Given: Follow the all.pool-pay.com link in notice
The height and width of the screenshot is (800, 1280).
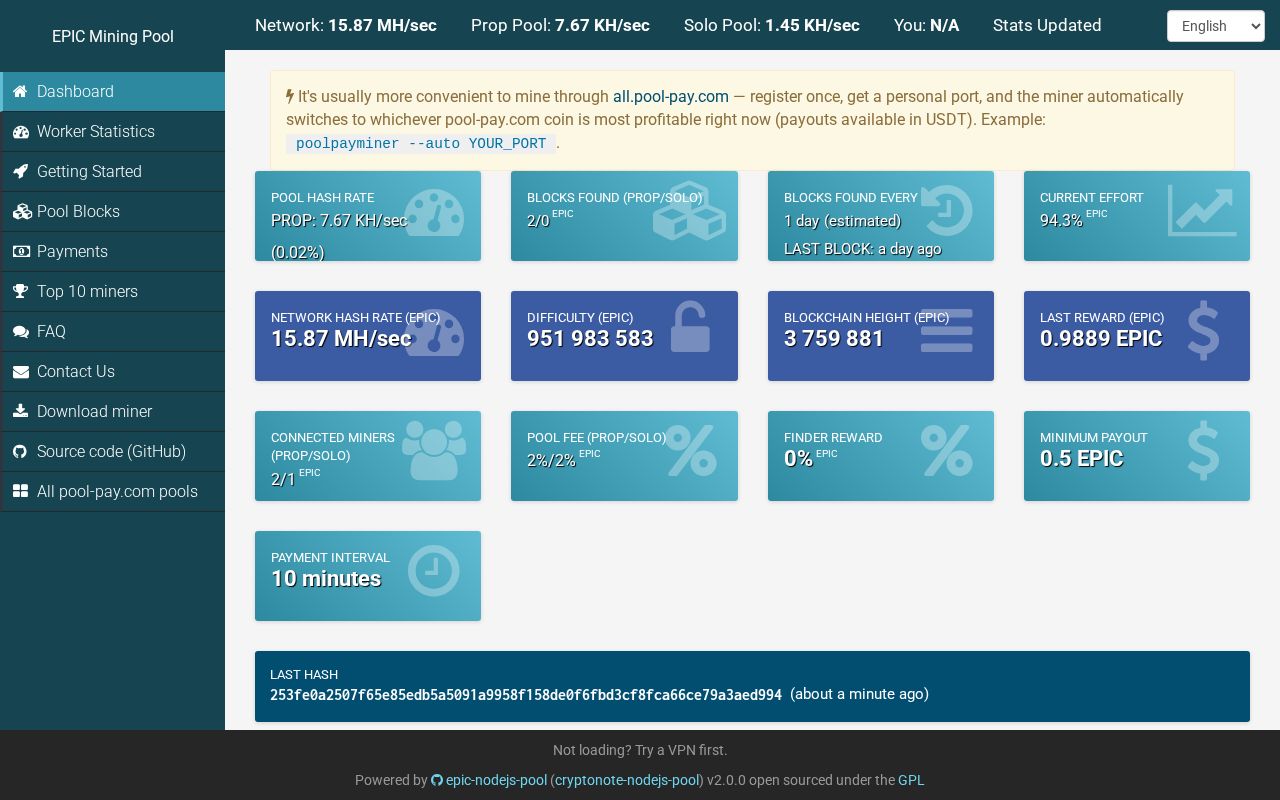Looking at the screenshot, I should click(671, 97).
